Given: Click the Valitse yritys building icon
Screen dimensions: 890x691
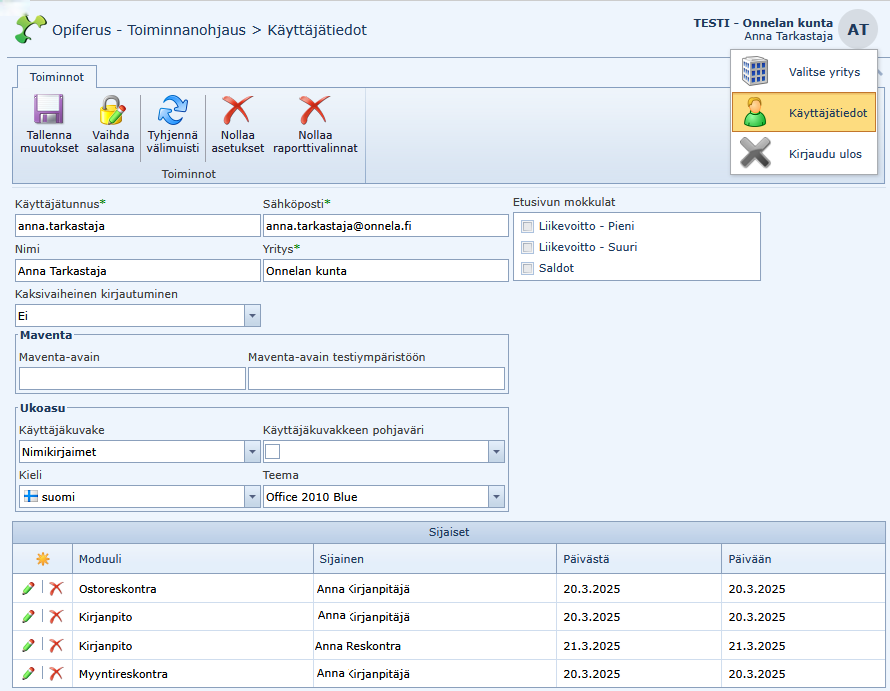Looking at the screenshot, I should click(x=755, y=72).
